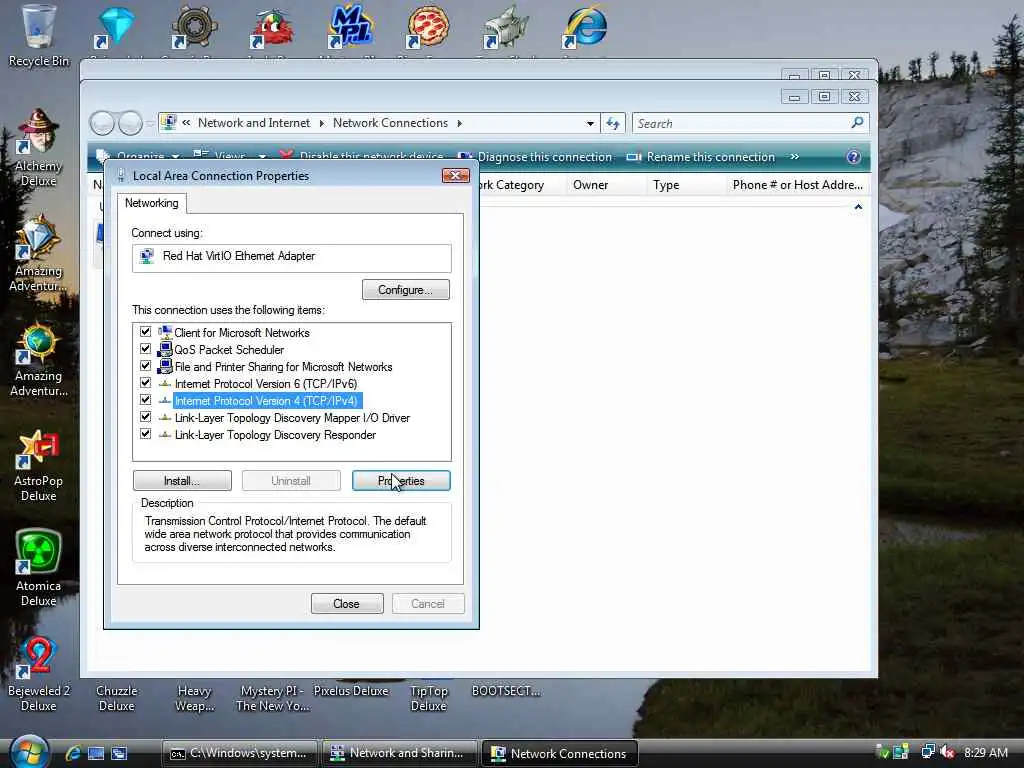The image size is (1024, 768).
Task: Click the Configure... button
Action: [406, 290]
